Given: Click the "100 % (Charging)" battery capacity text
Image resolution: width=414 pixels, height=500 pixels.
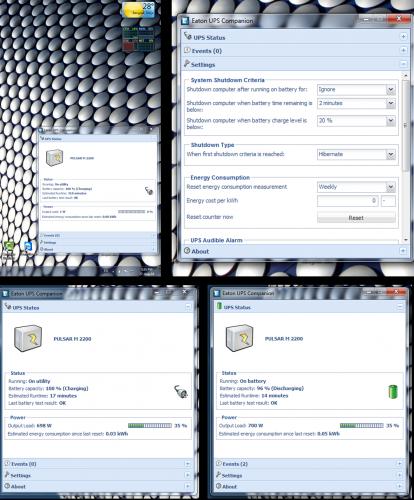Looking at the screenshot, I should (x=67, y=388).
